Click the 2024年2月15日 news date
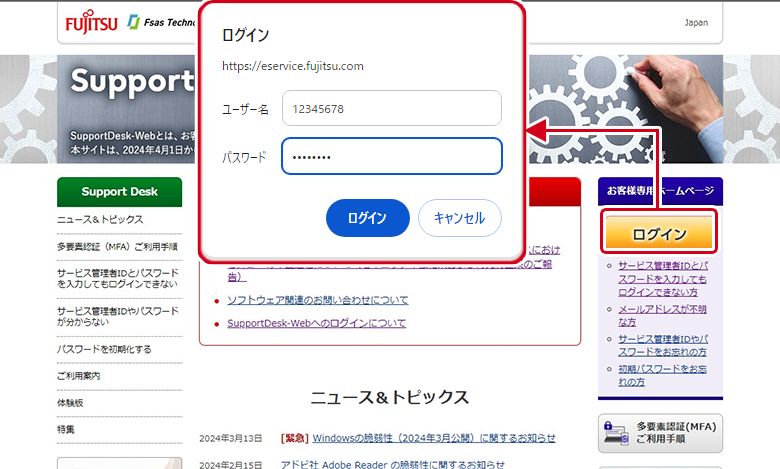 230,465
